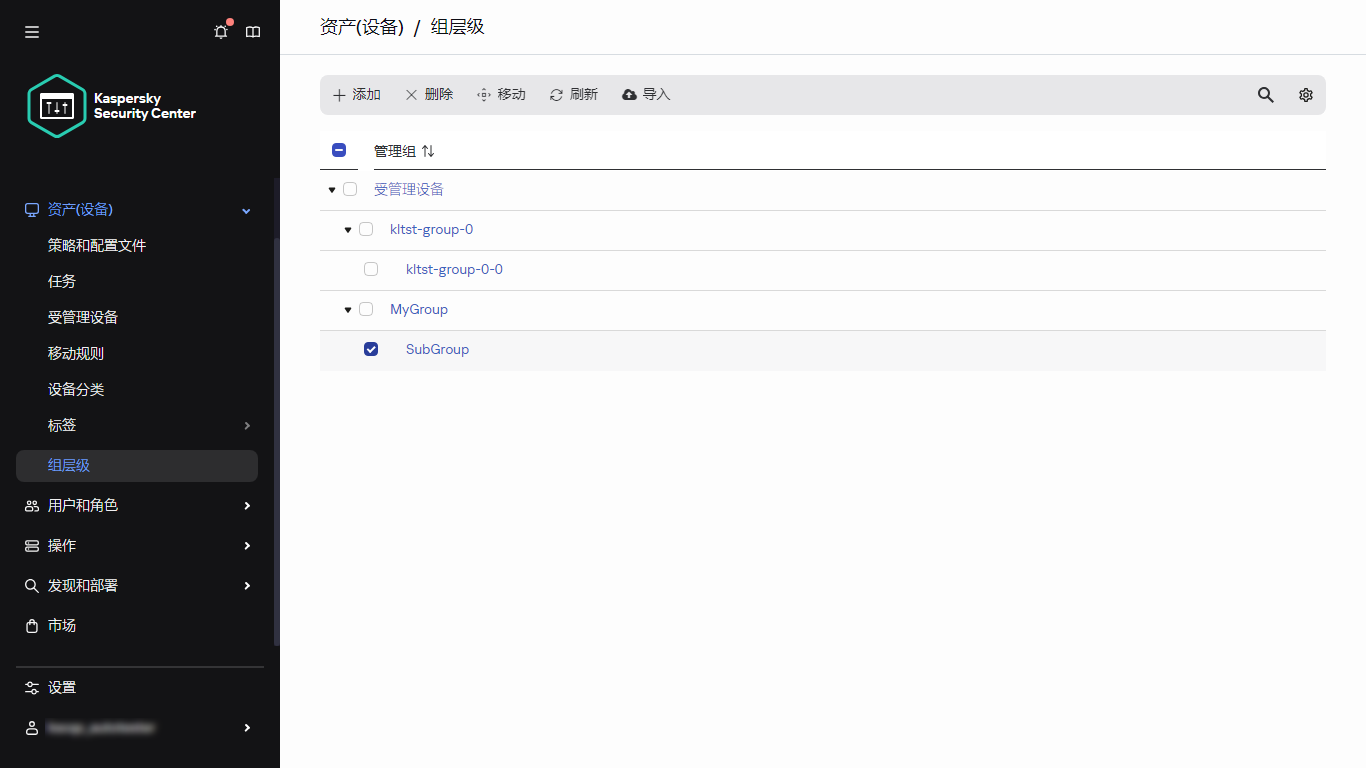The width and height of the screenshot is (1366, 768).
Task: Collapse the 受管理设备 tree node
Action: coord(331,189)
